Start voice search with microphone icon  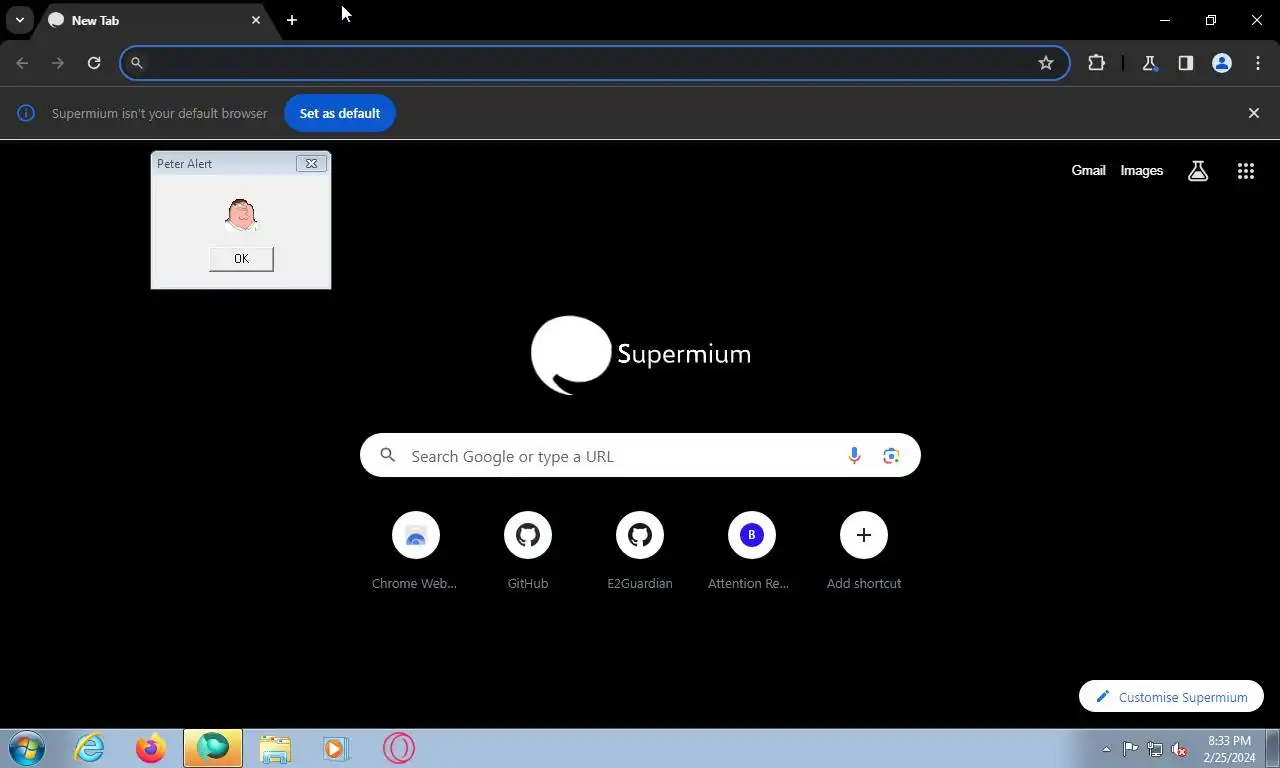(854, 456)
